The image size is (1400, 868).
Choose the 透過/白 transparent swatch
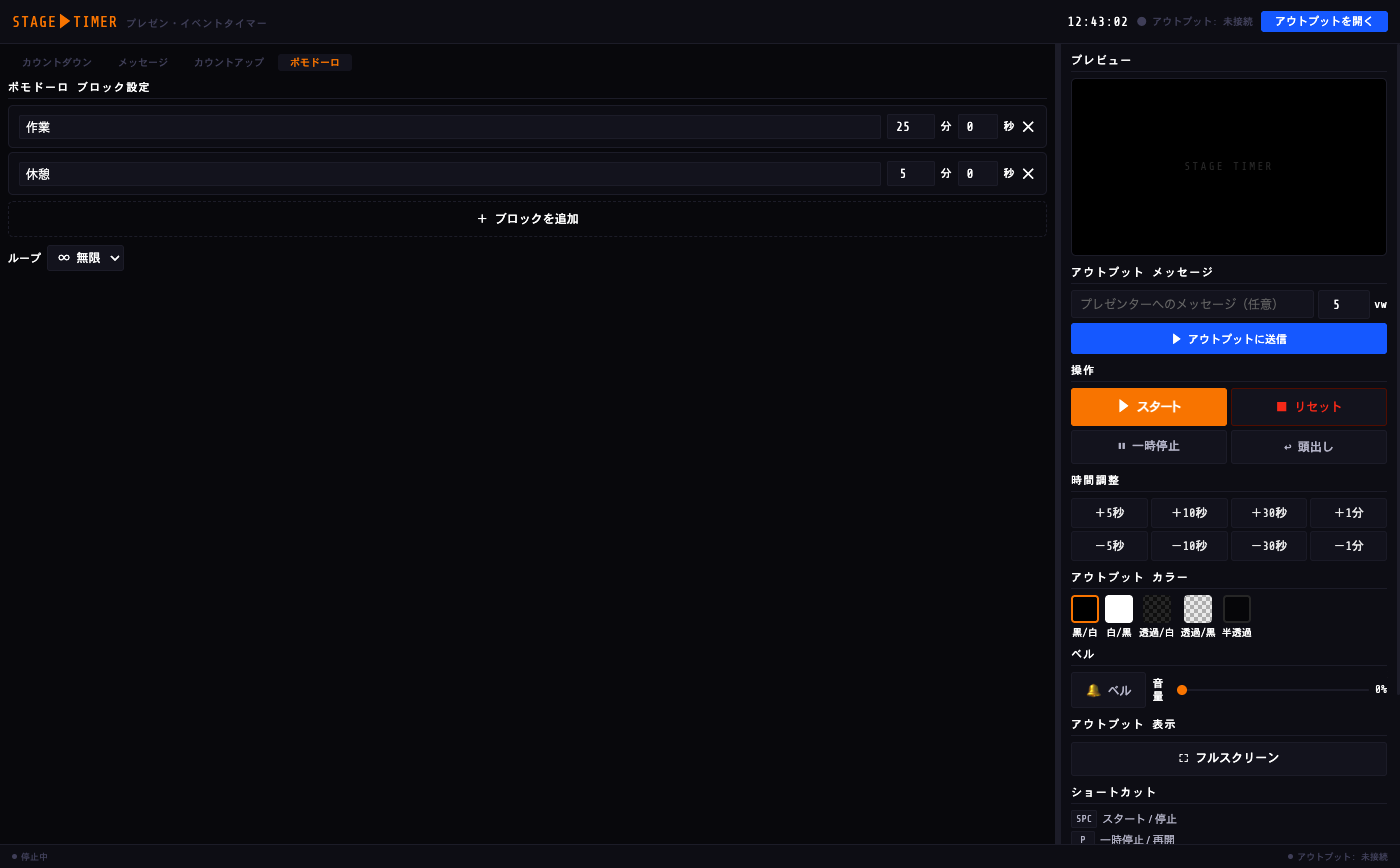(1157, 609)
